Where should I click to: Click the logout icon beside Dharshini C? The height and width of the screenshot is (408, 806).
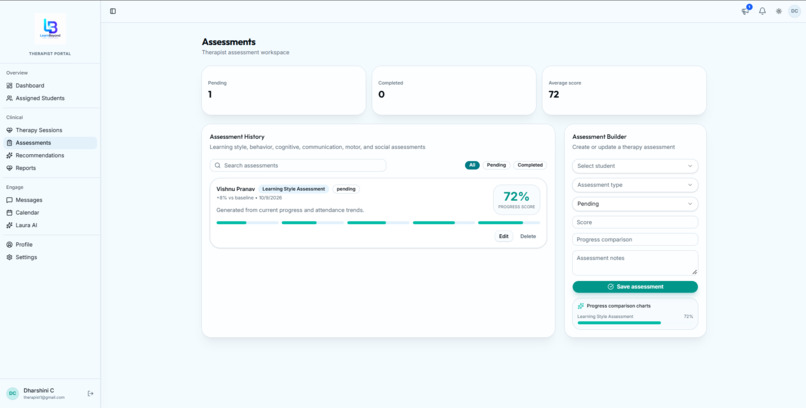[90, 394]
